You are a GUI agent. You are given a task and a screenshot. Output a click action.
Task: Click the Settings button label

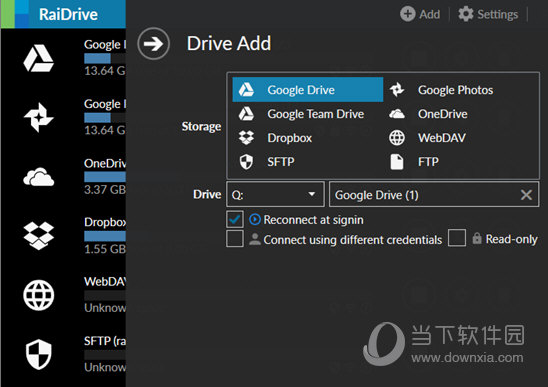coord(498,15)
